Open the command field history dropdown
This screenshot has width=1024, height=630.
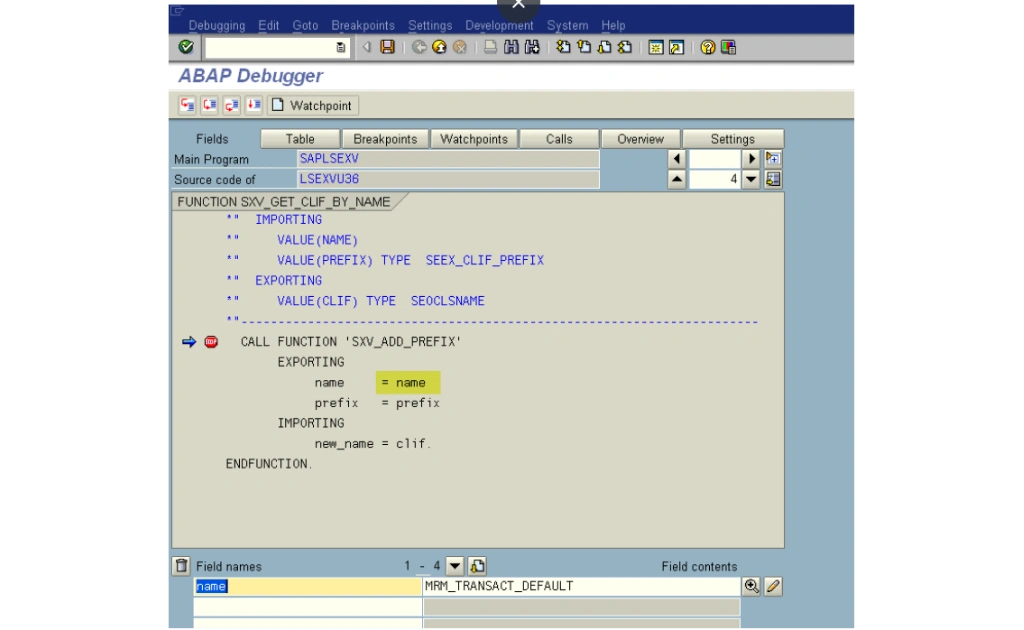(340, 47)
